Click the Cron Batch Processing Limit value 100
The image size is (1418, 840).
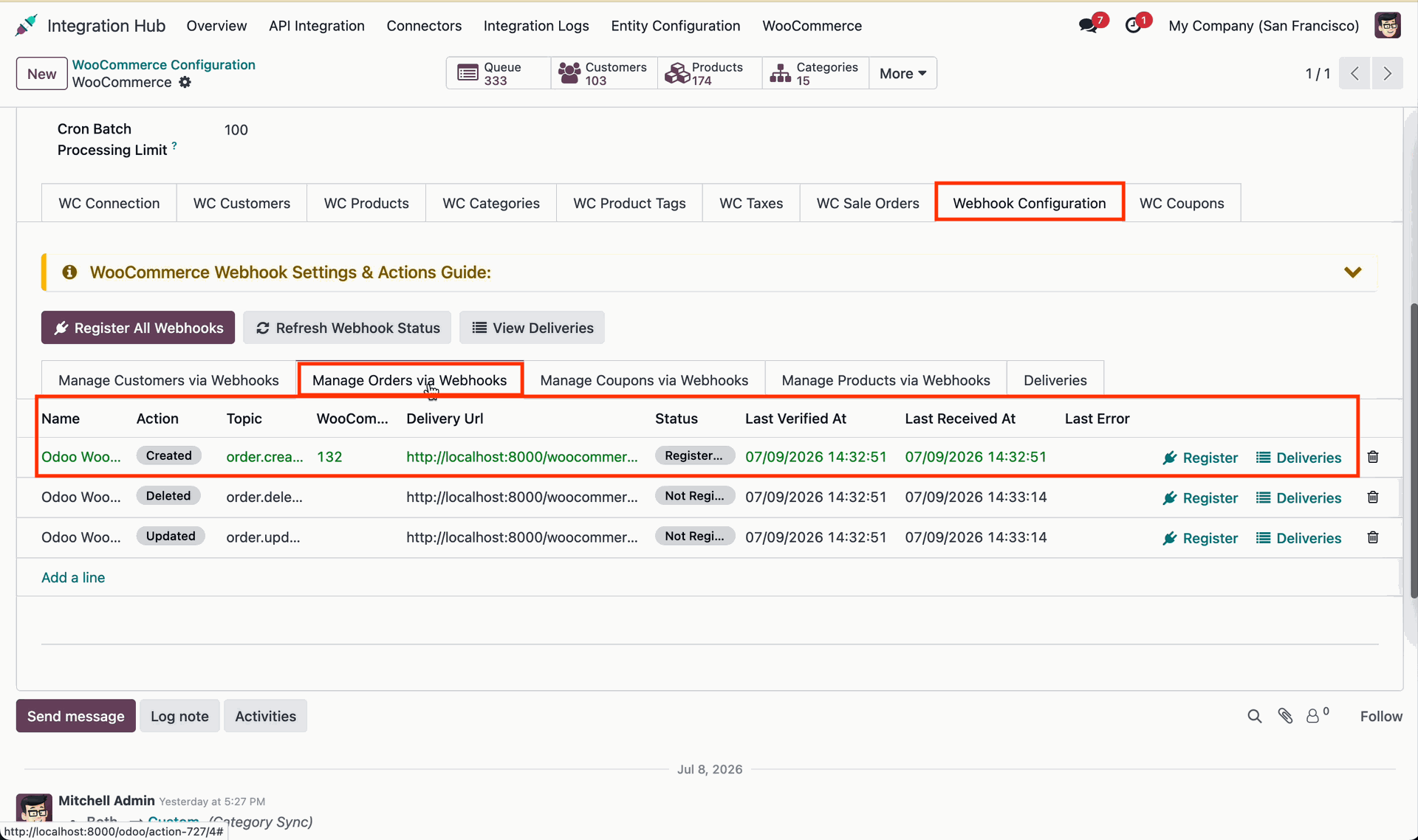pyautogui.click(x=236, y=130)
